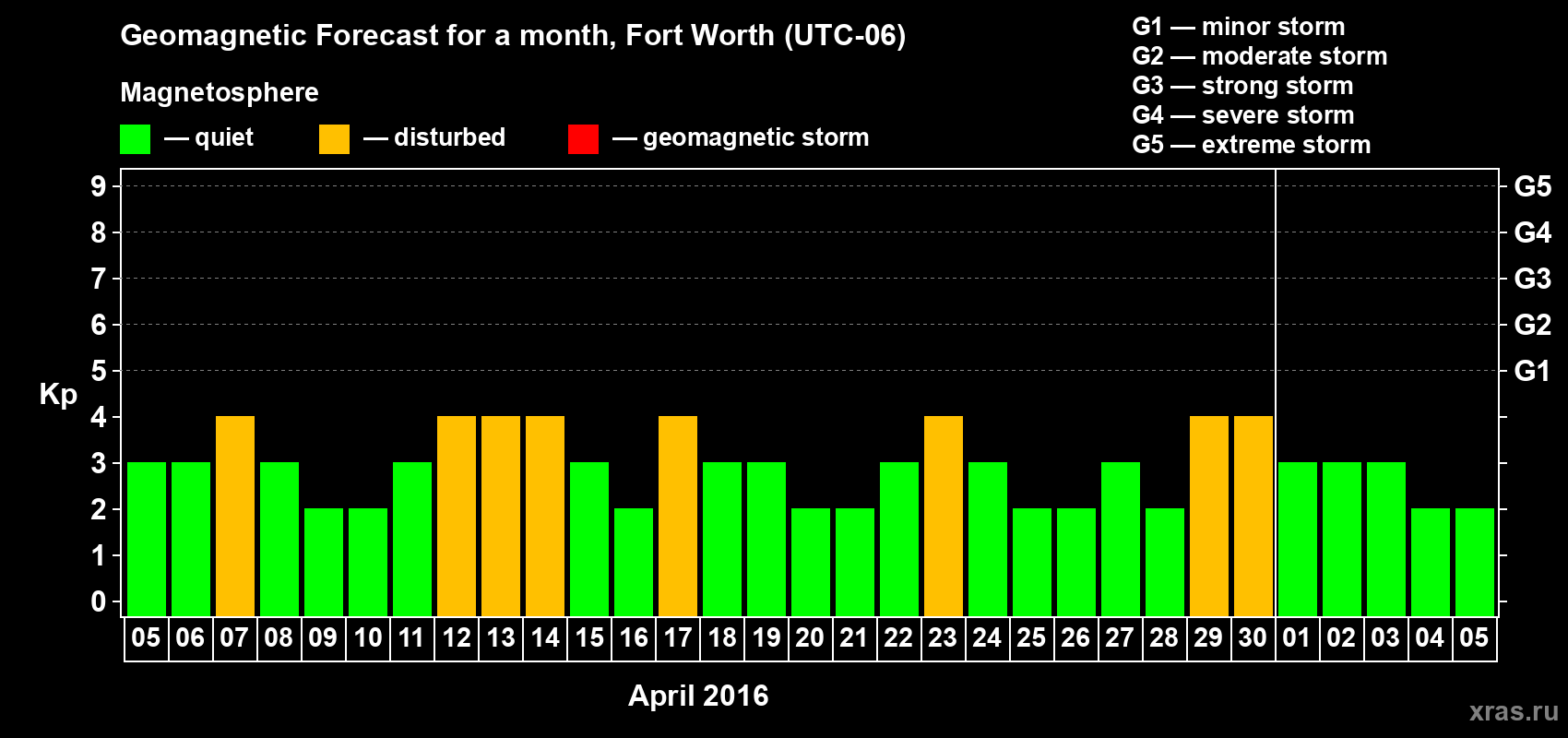Click the date label '30' on the axis
1568x738 pixels.
click(1253, 638)
